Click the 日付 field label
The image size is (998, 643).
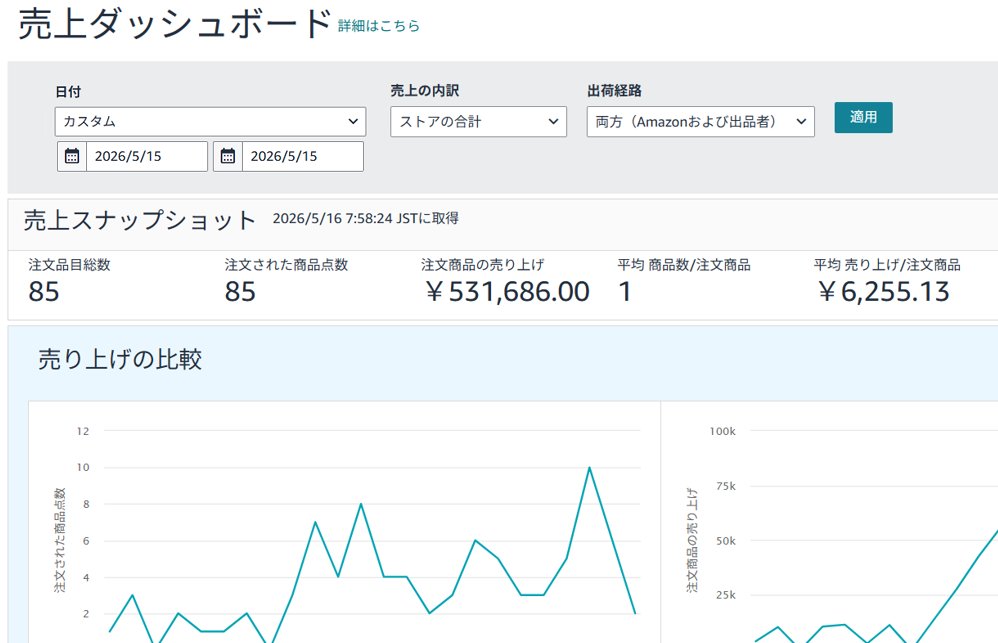click(68, 92)
